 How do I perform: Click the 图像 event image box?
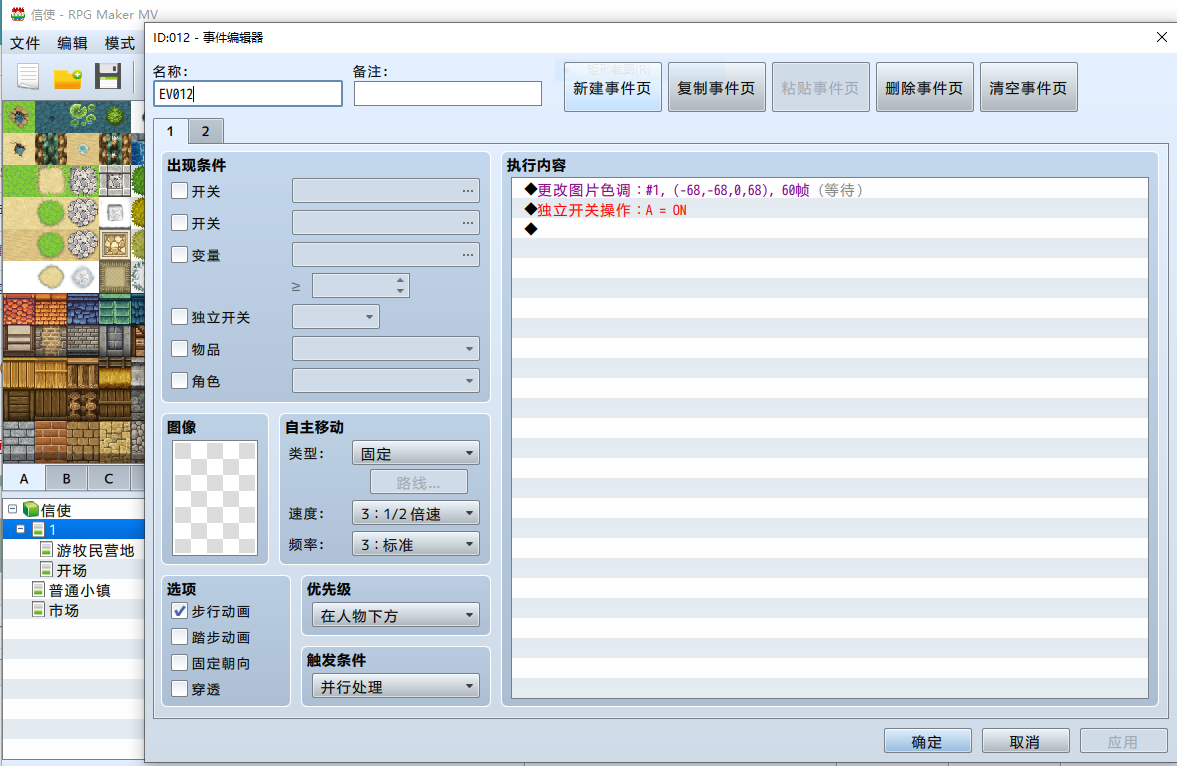(215, 498)
